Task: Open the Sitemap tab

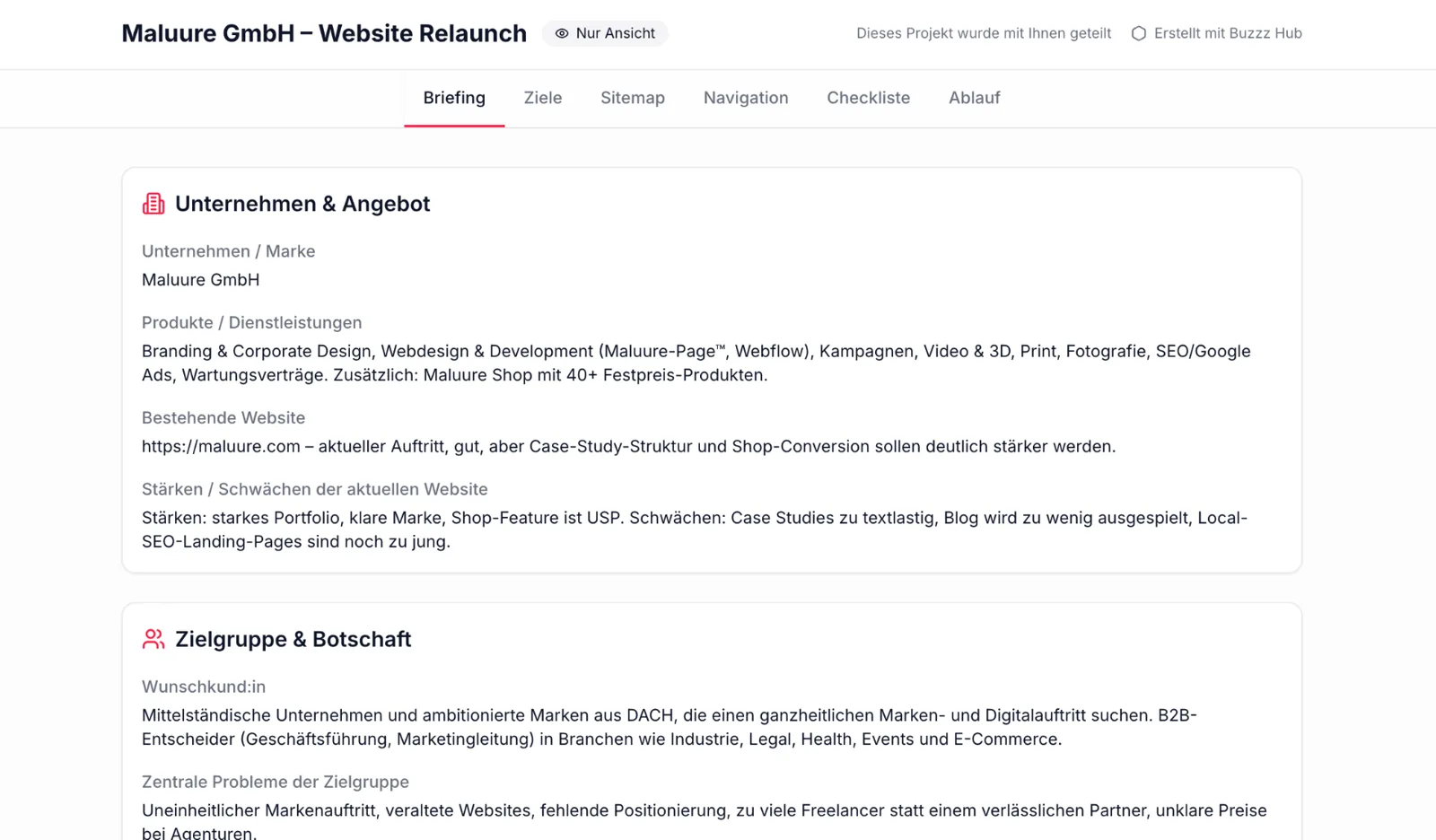Action: point(633,98)
